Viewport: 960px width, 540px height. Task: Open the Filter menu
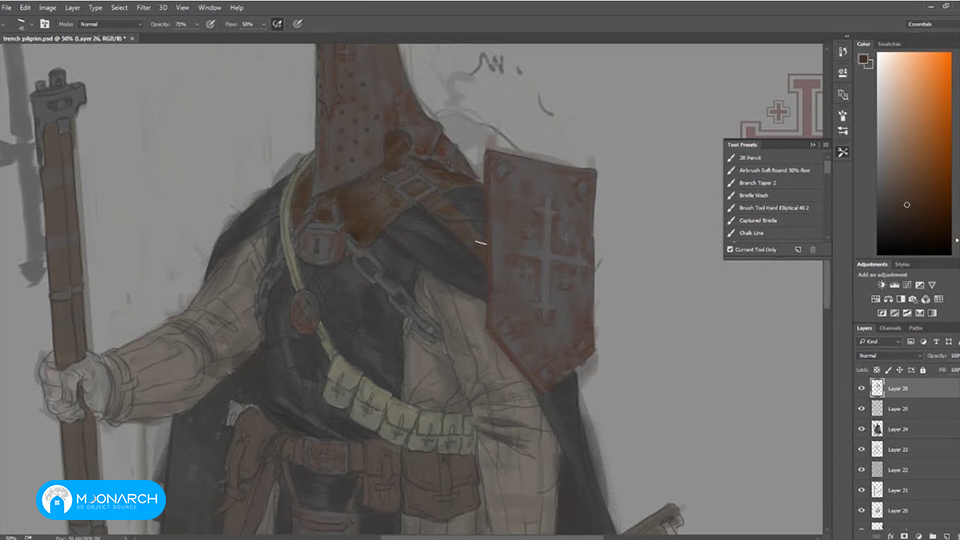tap(143, 8)
